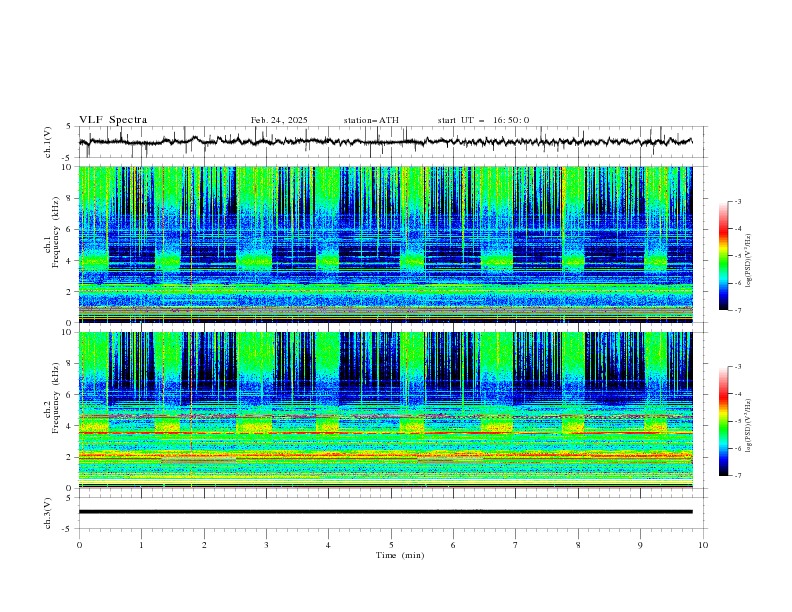Click tick label '2' on Time axis
792x612 pixels.
(x=204, y=545)
